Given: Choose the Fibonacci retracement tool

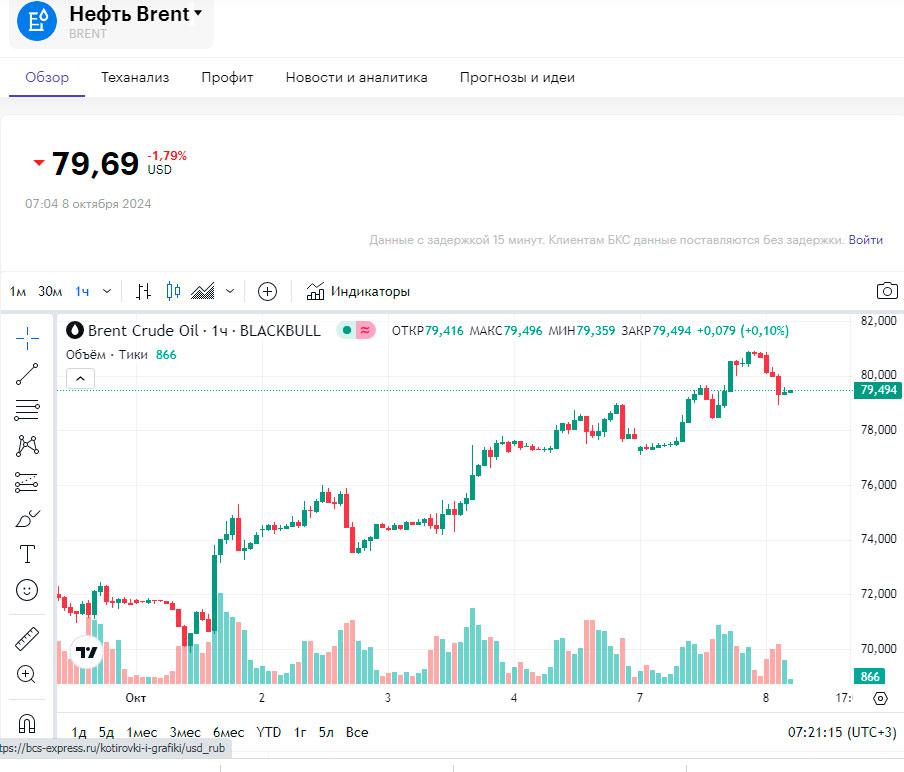Looking at the screenshot, I should click(27, 409).
